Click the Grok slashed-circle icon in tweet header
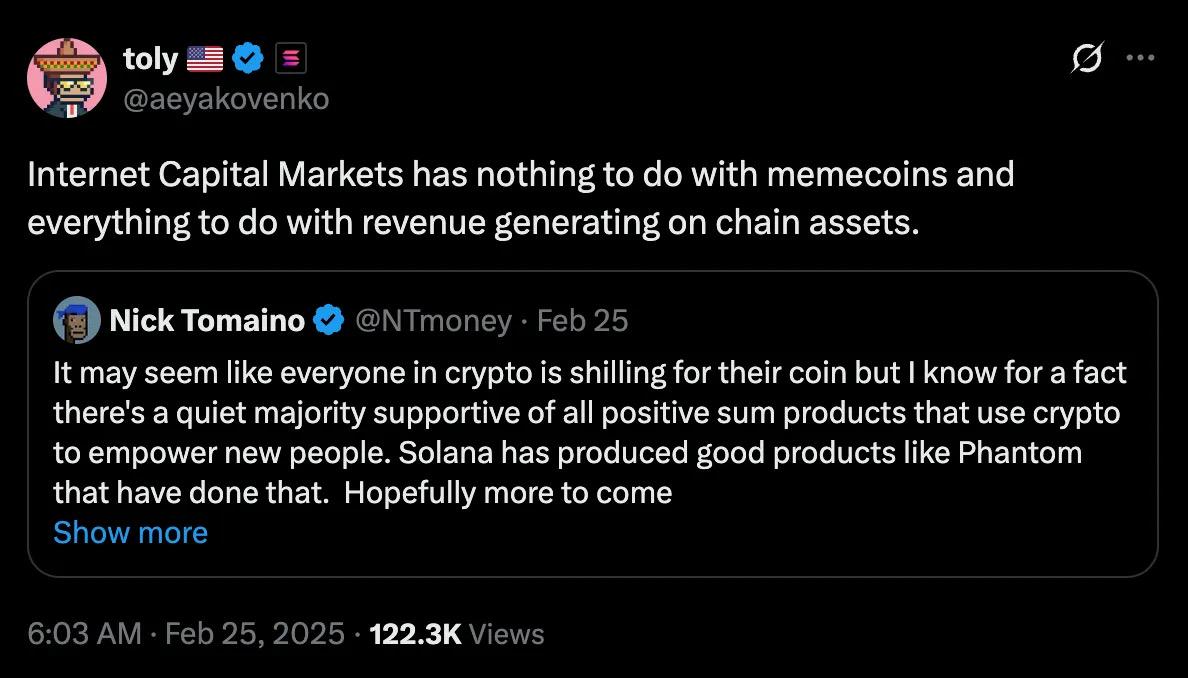This screenshot has width=1188, height=678. click(x=1087, y=61)
